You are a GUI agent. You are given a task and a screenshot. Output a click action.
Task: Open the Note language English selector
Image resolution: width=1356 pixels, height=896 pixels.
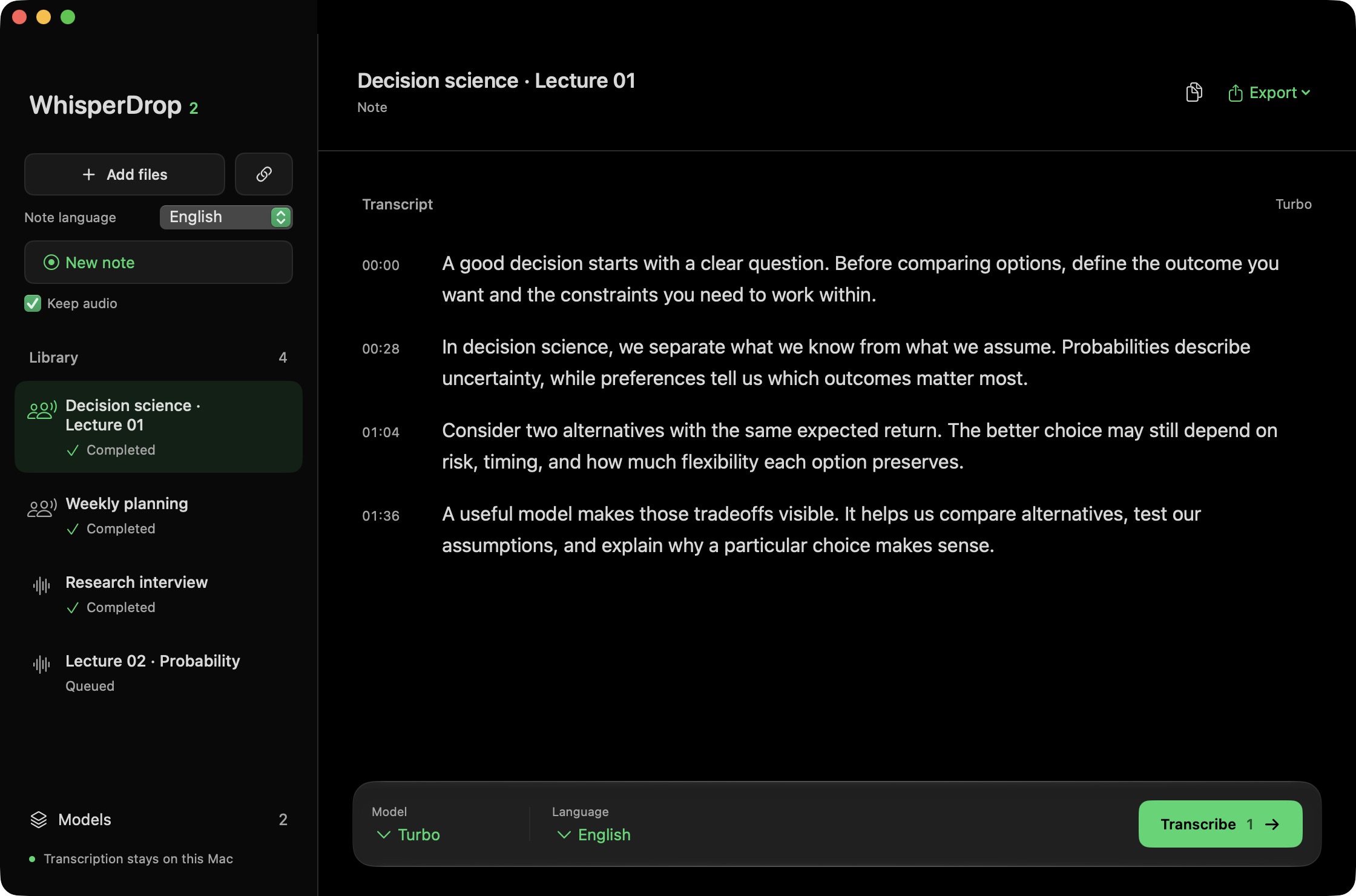coord(226,217)
